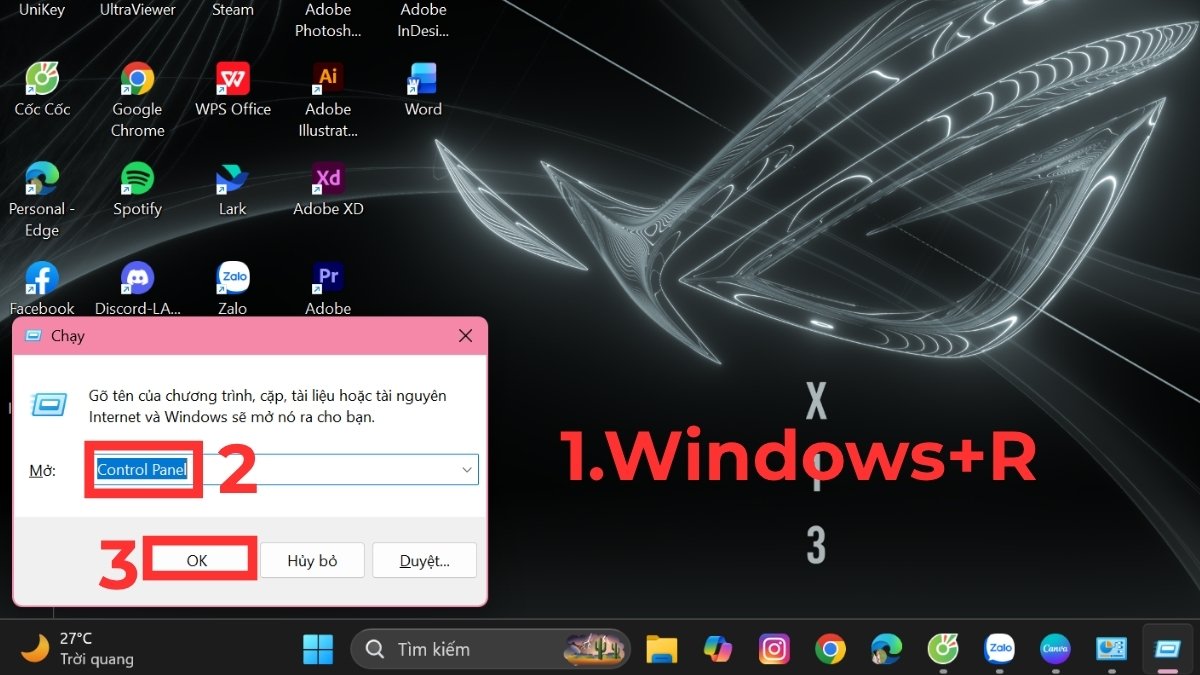The width and height of the screenshot is (1200, 675).
Task: Select the Word desktop shortcut
Action: click(423, 89)
